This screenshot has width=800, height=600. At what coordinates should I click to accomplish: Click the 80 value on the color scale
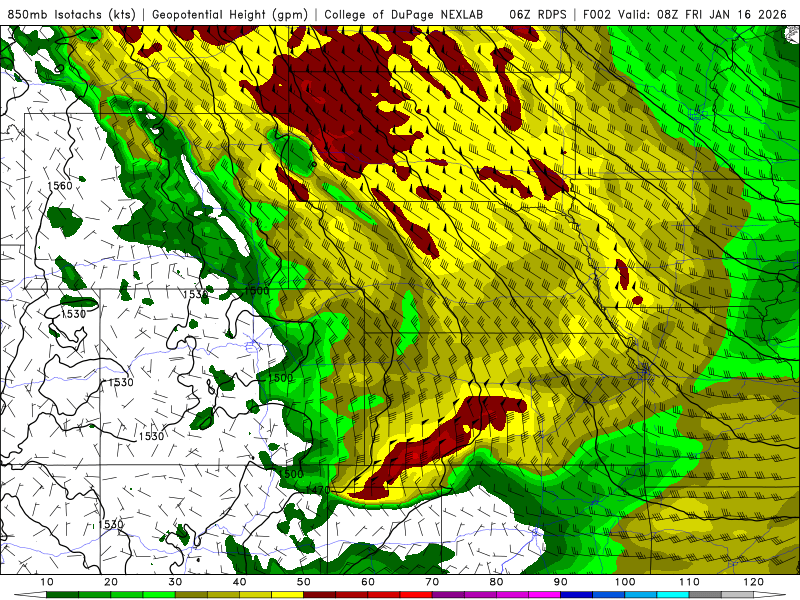tap(496, 582)
